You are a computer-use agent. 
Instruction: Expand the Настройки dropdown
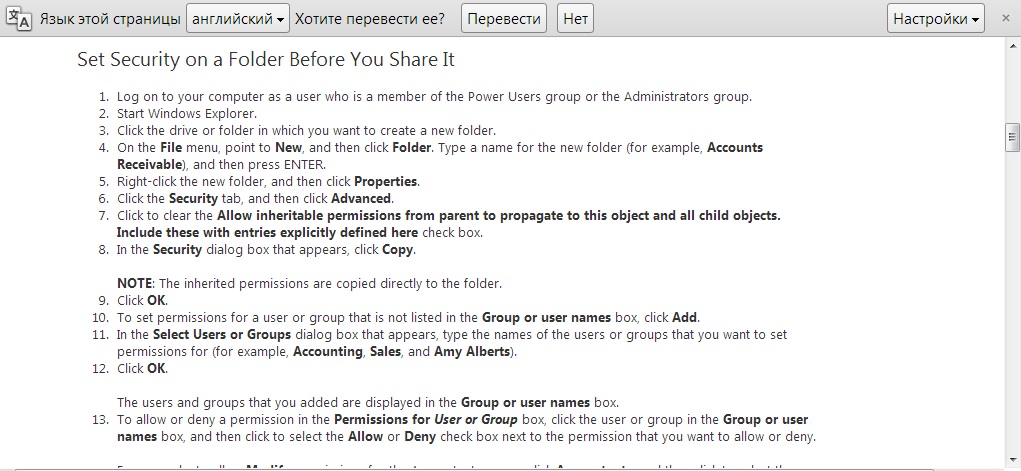936,19
